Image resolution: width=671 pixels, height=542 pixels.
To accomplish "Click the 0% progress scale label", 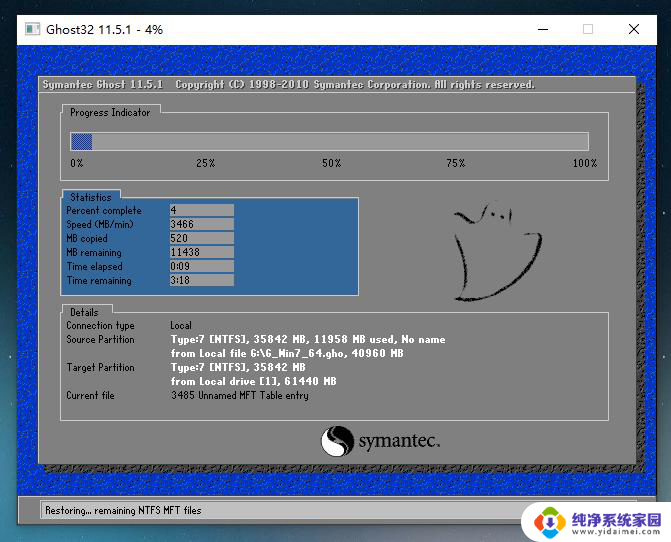I will (x=77, y=163).
